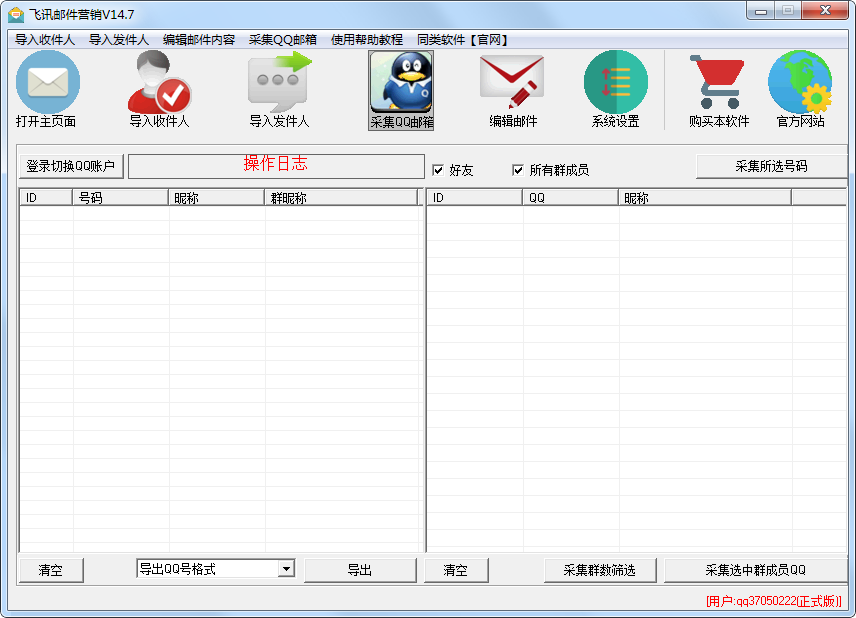Click the 登录切换QQ账户 button

pos(71,166)
